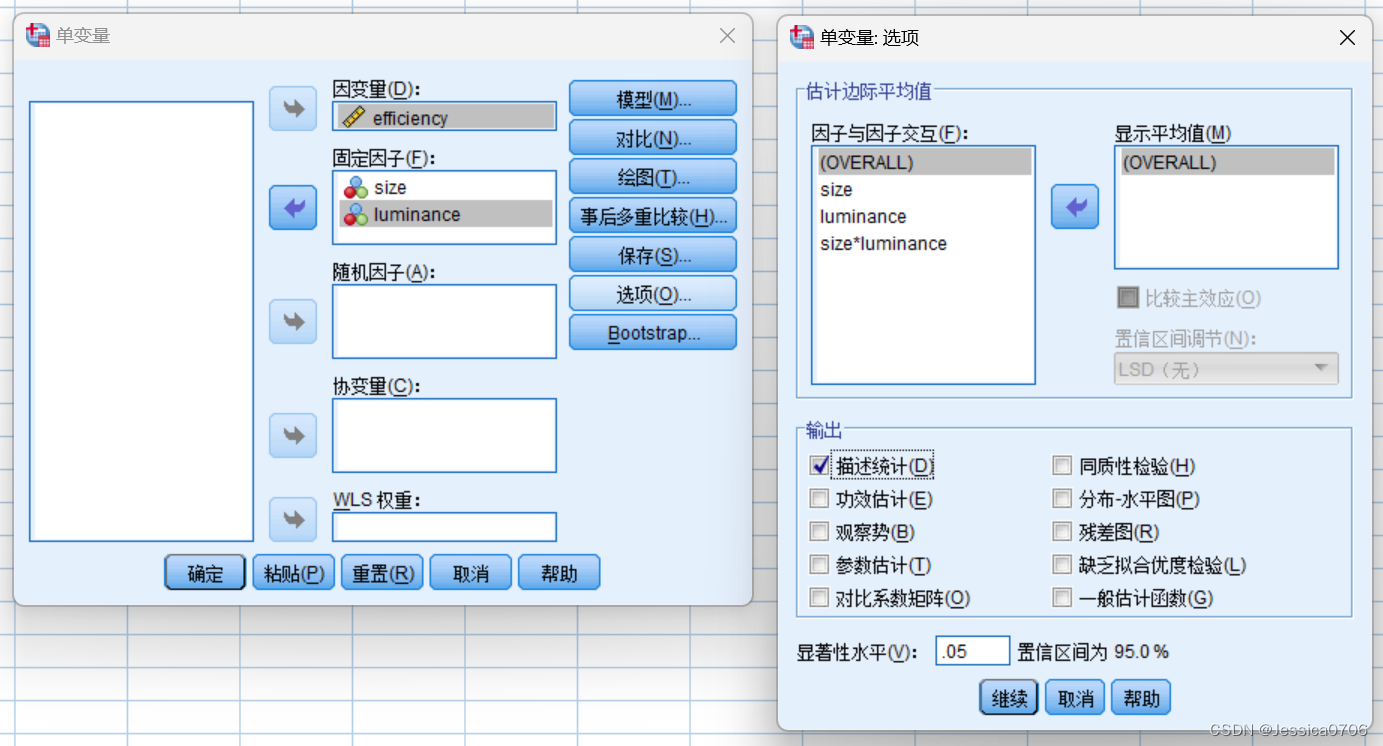Click the SPSS icon in 单变量 title bar
1383x746 pixels.
(37, 35)
